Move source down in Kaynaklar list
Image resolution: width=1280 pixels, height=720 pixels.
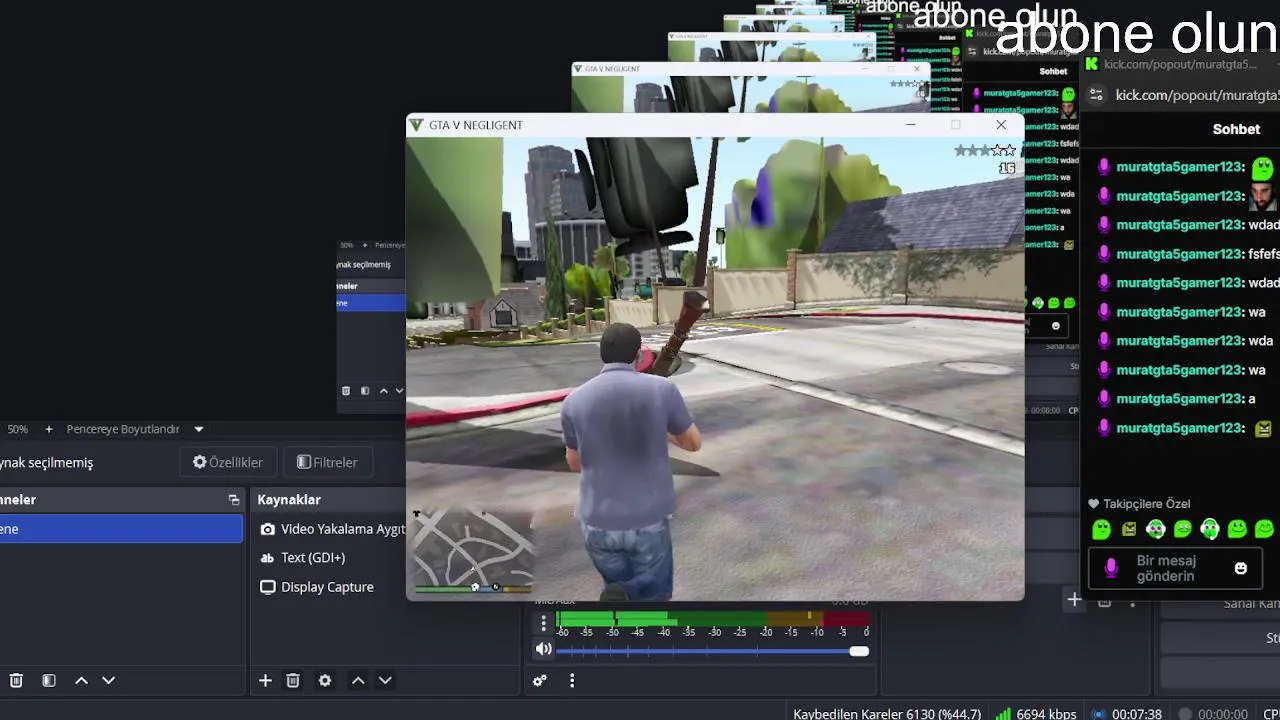point(385,680)
